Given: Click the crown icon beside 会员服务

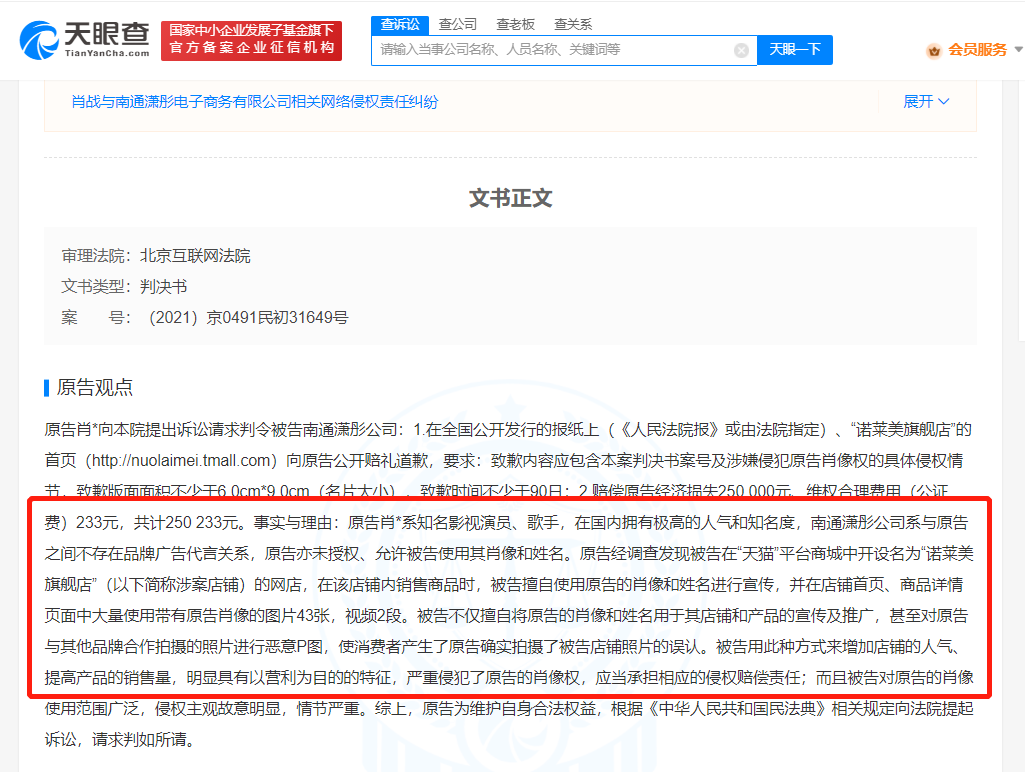Looking at the screenshot, I should [x=934, y=50].
